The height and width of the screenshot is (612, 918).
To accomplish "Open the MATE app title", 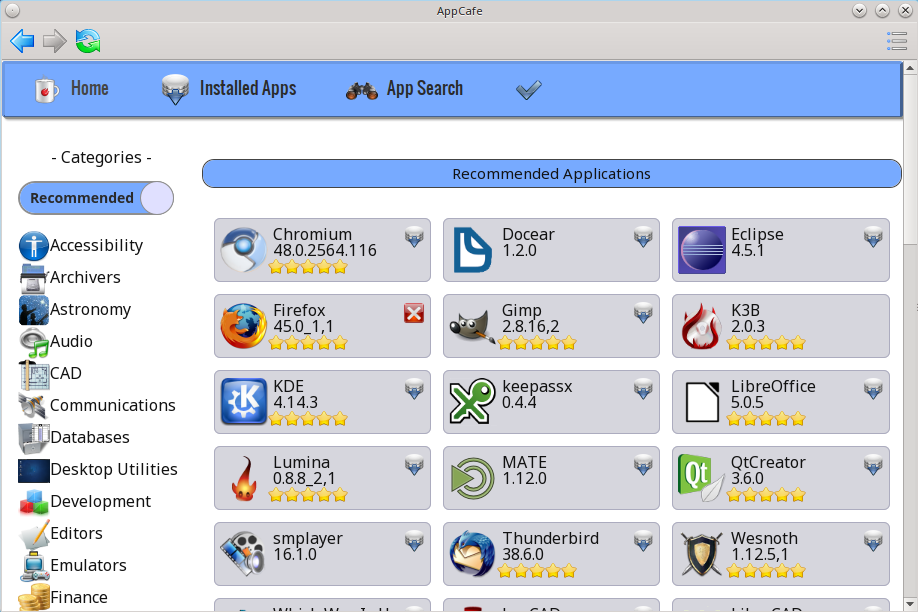I will click(x=525, y=463).
